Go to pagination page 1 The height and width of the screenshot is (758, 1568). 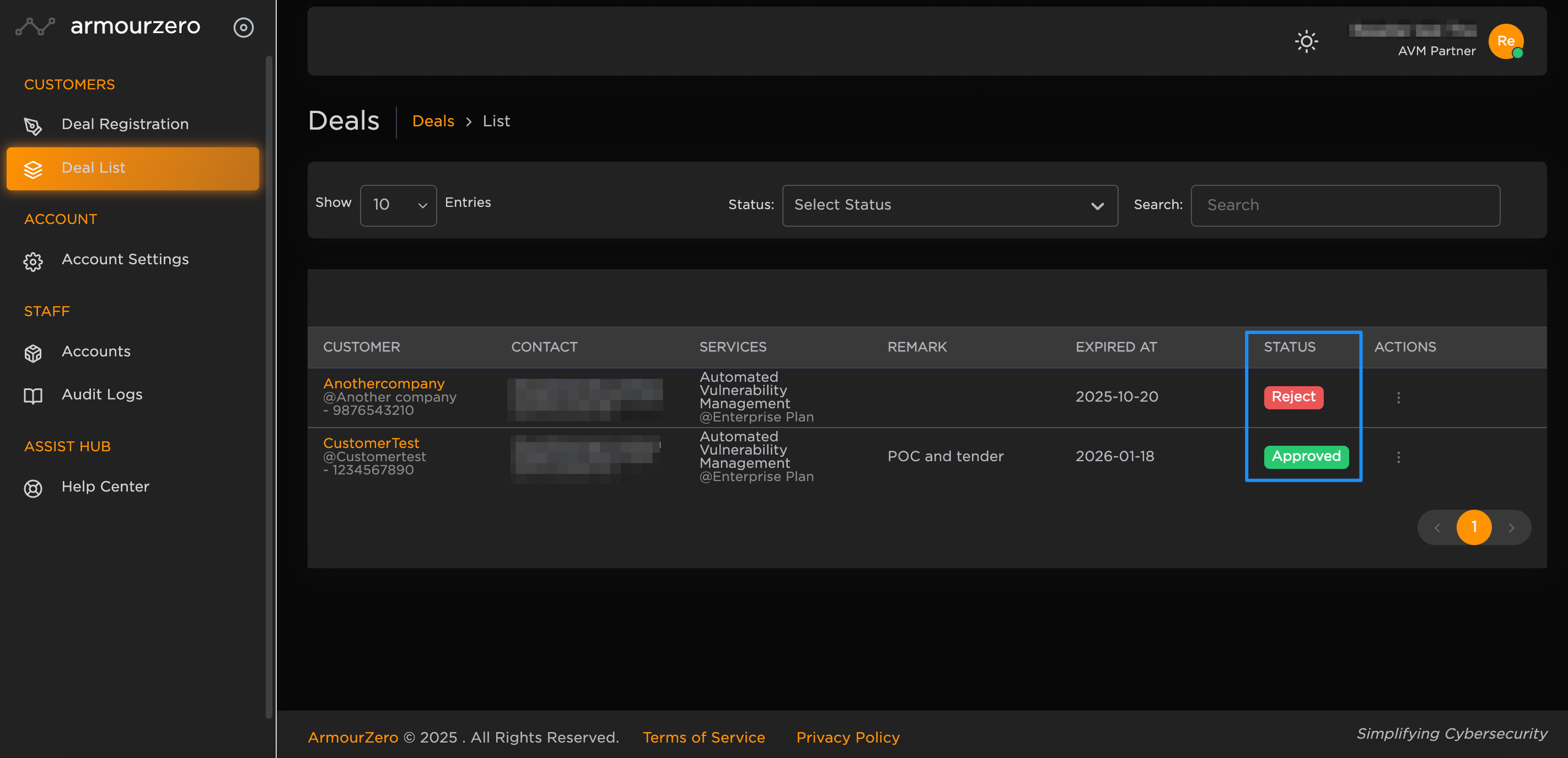pyautogui.click(x=1474, y=527)
